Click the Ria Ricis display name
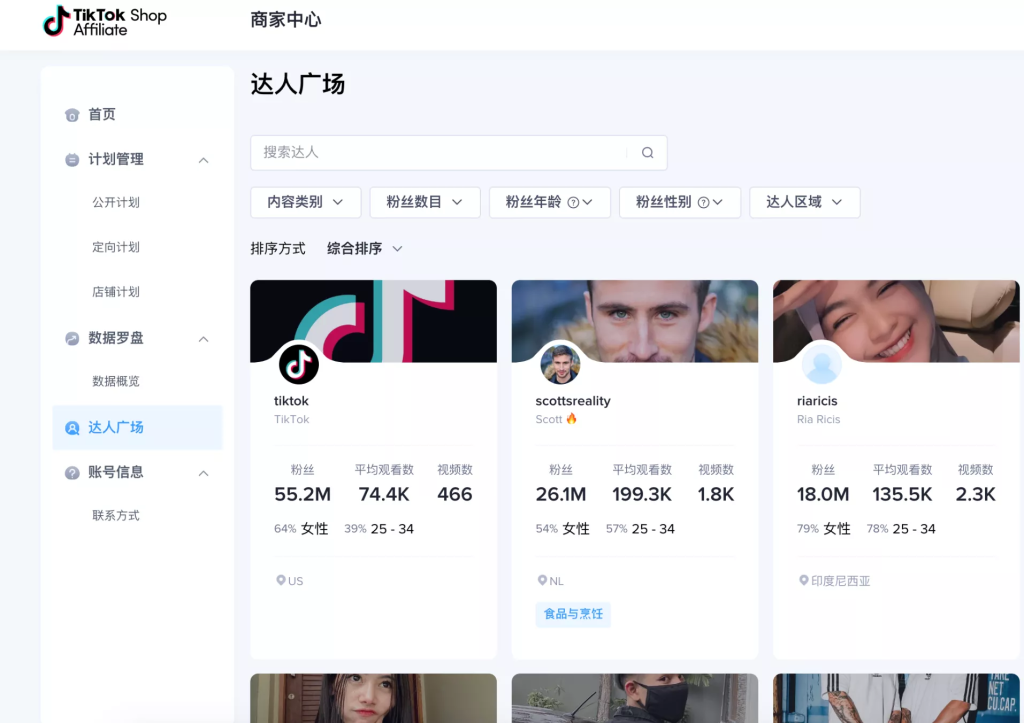This screenshot has height=723, width=1024. click(x=818, y=419)
